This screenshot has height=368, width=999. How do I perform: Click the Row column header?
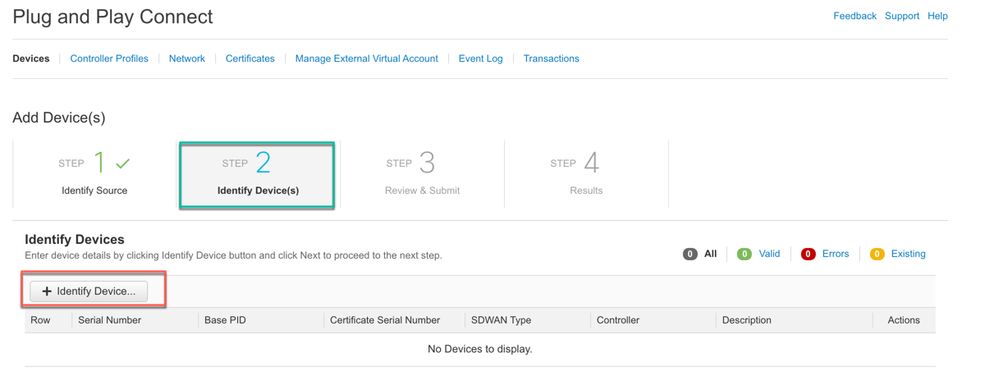point(40,320)
